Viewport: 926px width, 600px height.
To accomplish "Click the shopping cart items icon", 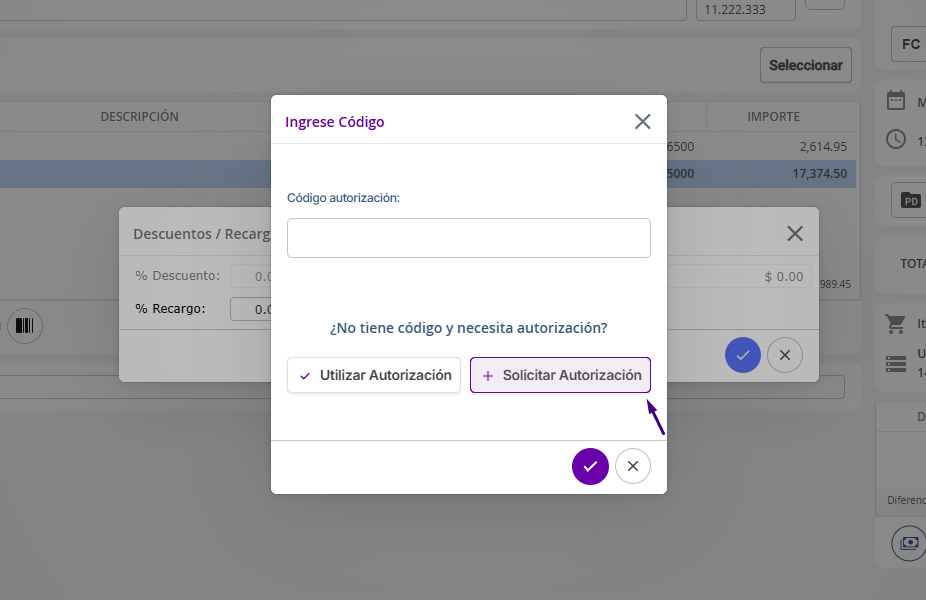I will [x=896, y=324].
